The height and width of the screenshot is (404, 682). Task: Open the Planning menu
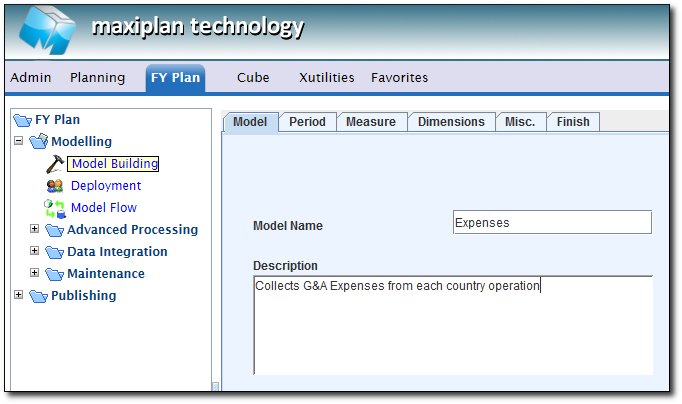pyautogui.click(x=97, y=77)
